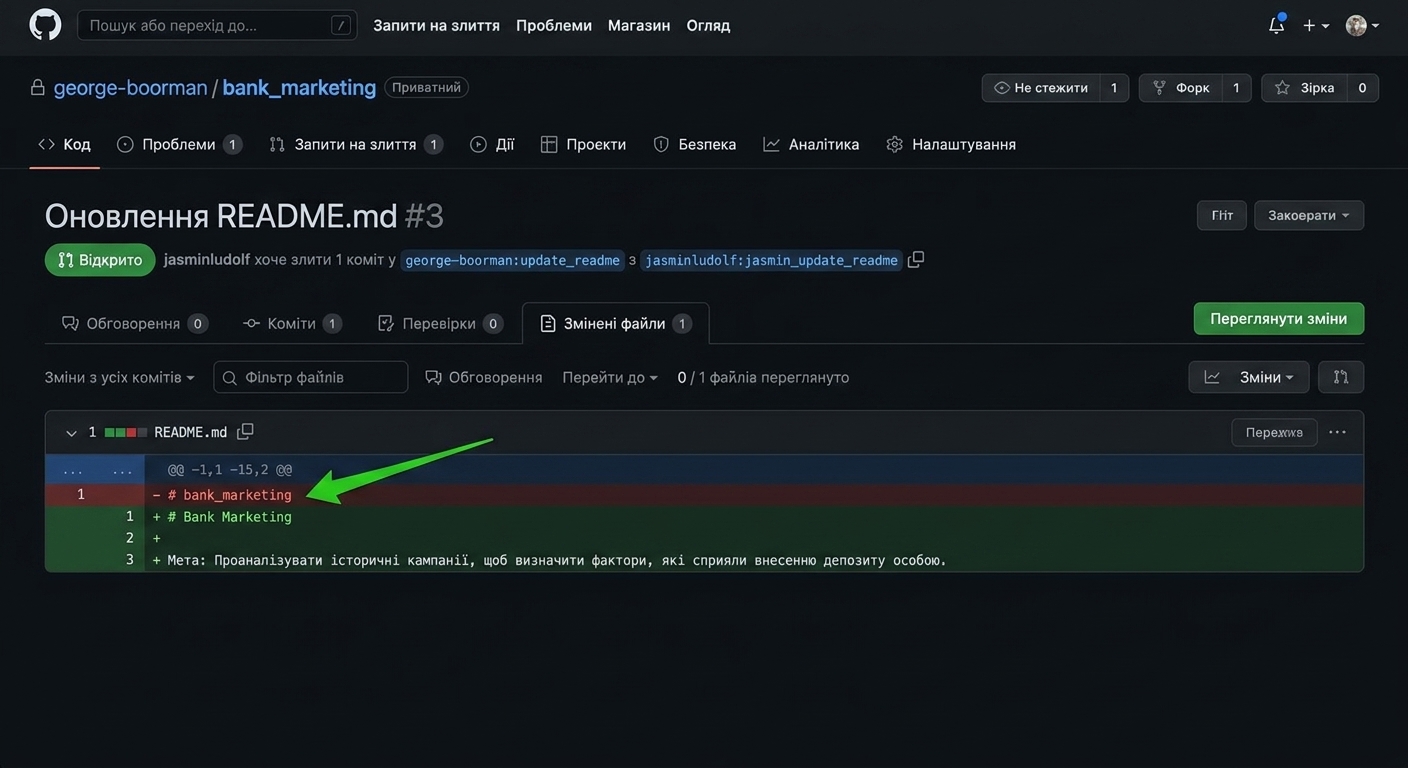Open the jasminludolf:jasmin_update_readme branch label

click(771, 260)
